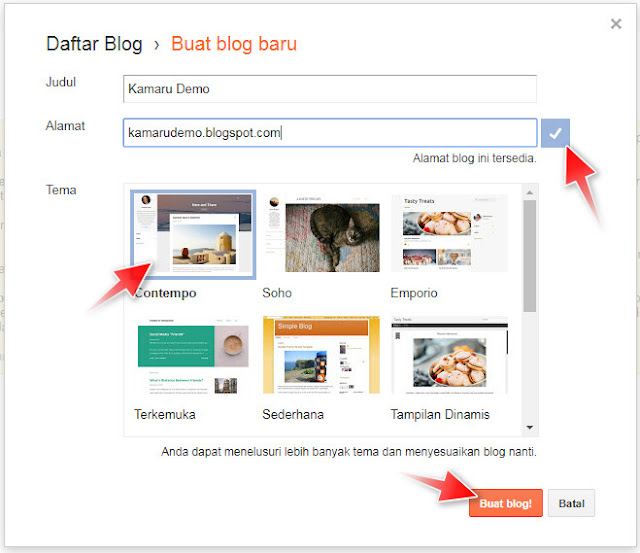Click the Judul field label
Image resolution: width=640 pixels, height=553 pixels.
point(61,82)
